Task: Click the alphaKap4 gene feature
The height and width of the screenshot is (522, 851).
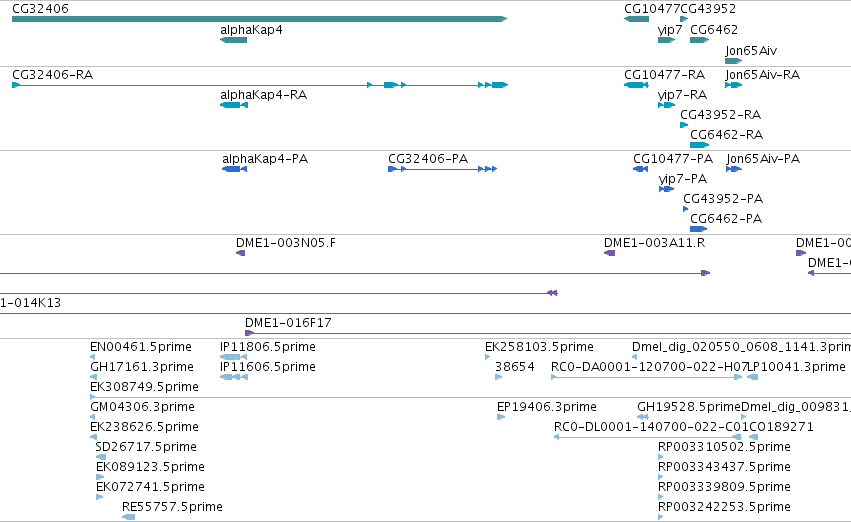Action: click(233, 40)
